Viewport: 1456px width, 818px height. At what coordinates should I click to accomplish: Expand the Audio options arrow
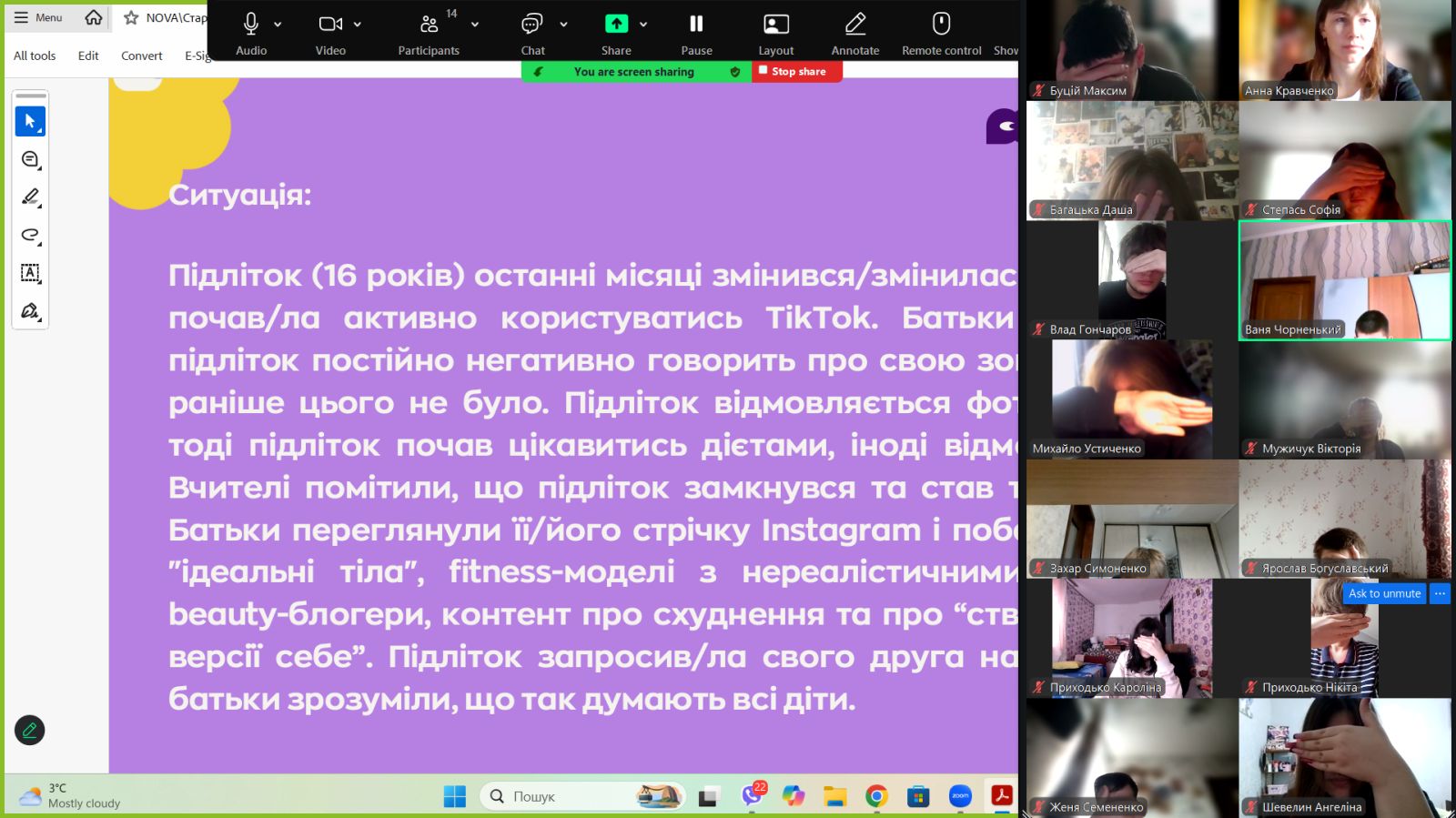tap(278, 25)
